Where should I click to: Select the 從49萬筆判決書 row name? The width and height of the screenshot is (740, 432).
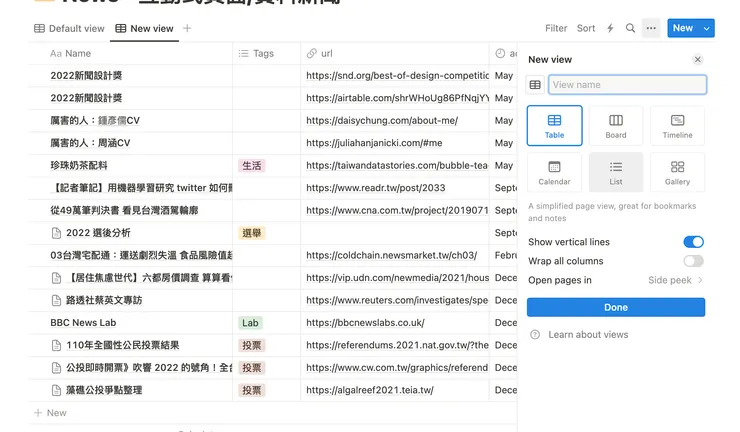coord(124,210)
